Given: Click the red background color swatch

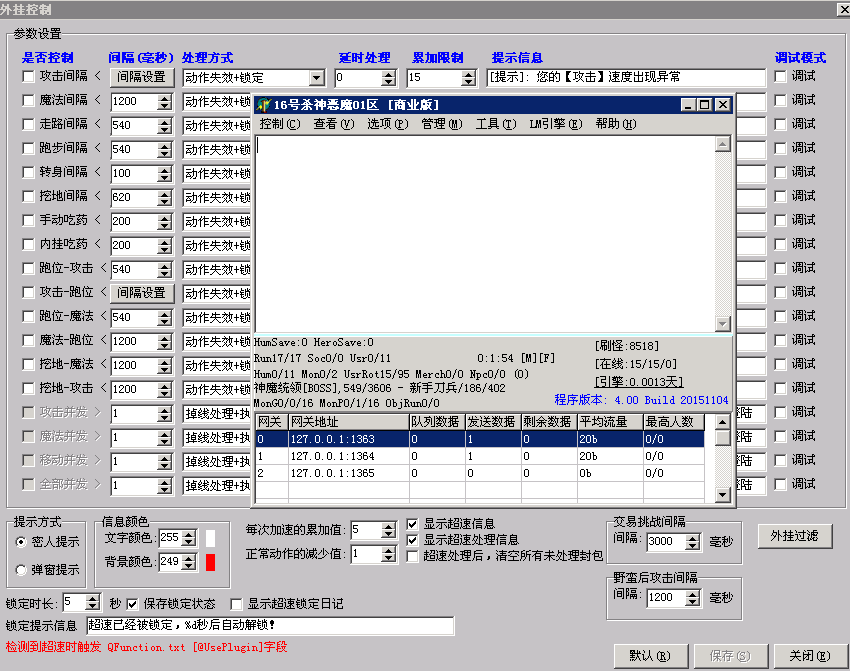Looking at the screenshot, I should coord(210,562).
